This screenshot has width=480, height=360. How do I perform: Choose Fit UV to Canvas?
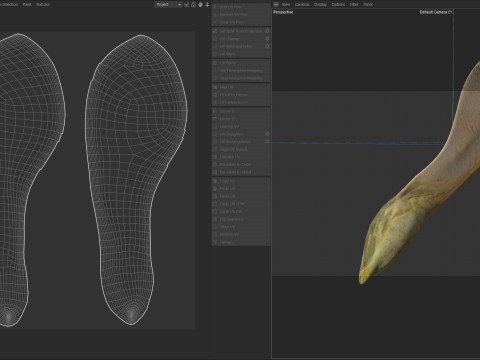[241, 95]
